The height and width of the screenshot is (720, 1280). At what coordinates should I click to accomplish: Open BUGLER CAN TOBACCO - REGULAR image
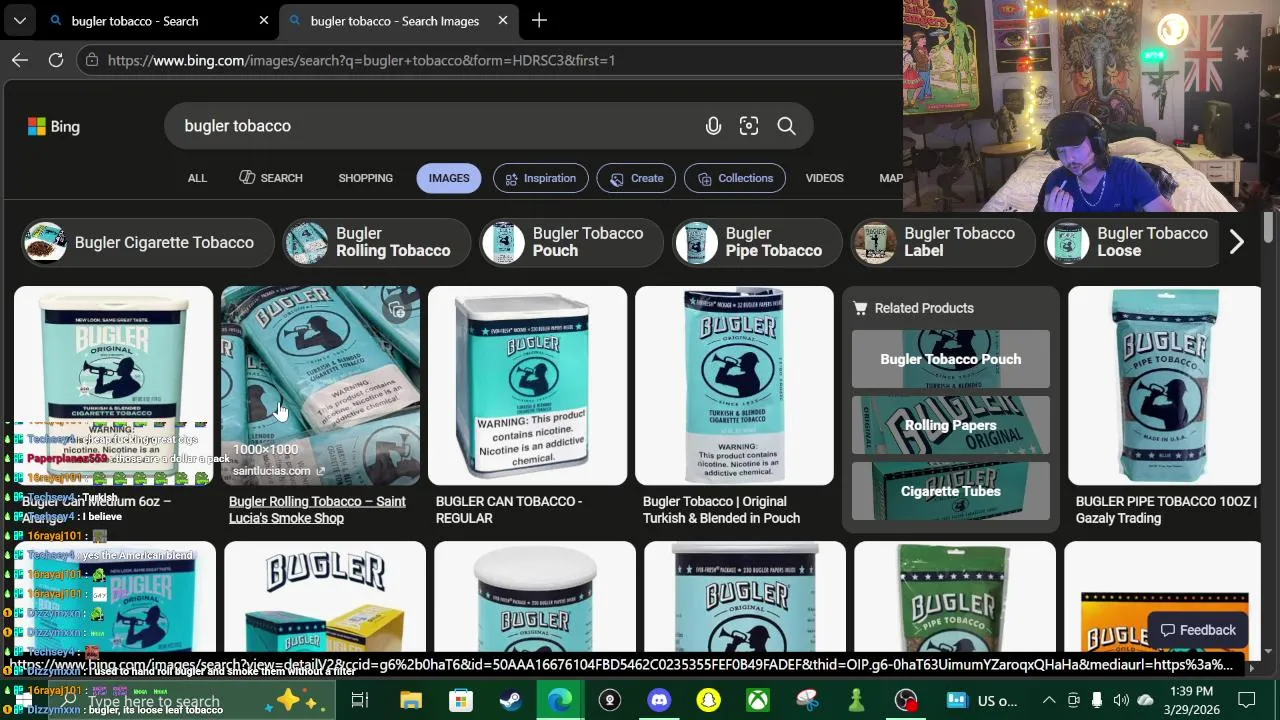tap(528, 386)
